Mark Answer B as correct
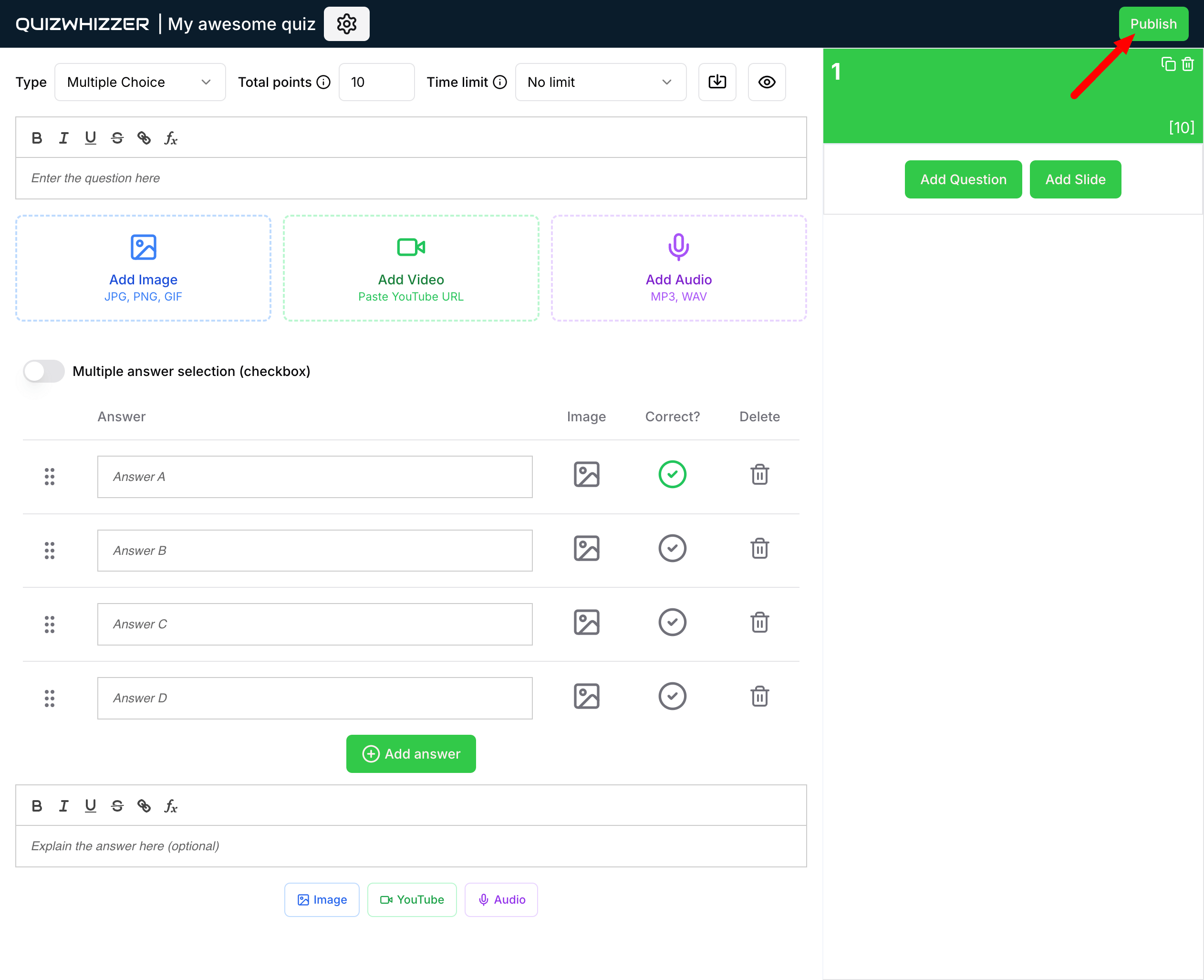The image size is (1204, 980). [672, 548]
